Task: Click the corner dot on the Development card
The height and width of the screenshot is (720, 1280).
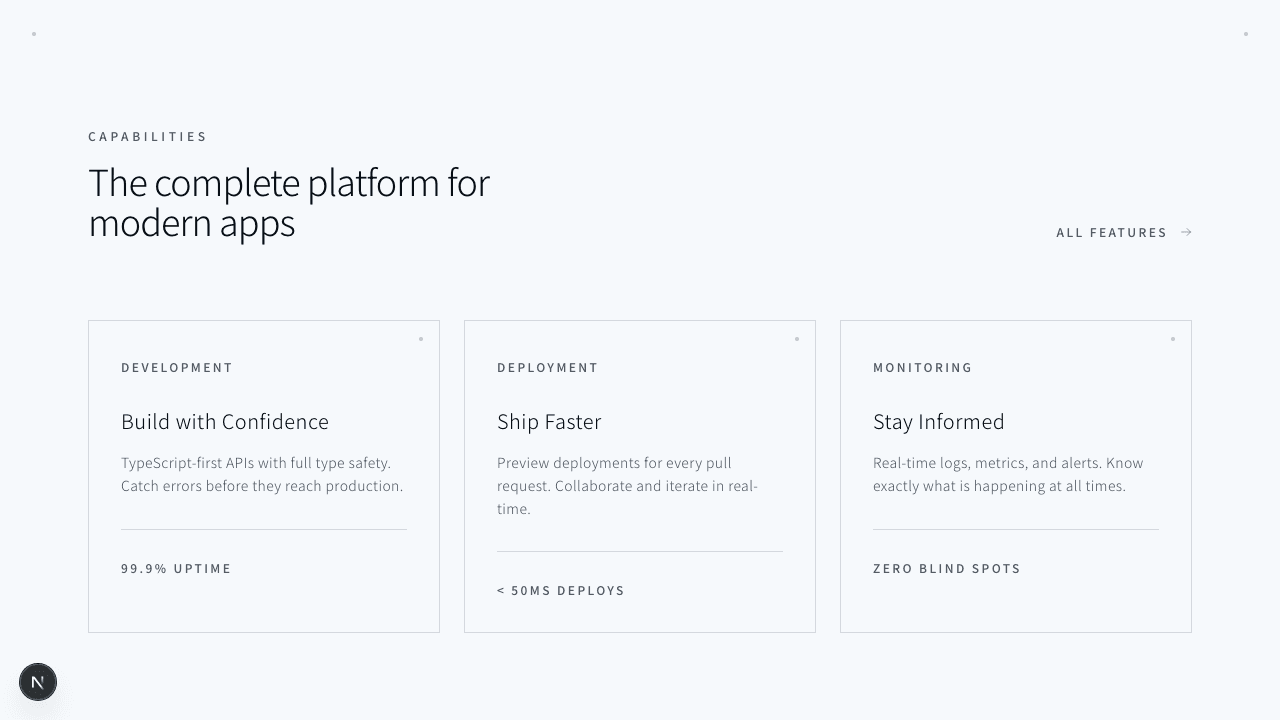Action: (x=421, y=339)
